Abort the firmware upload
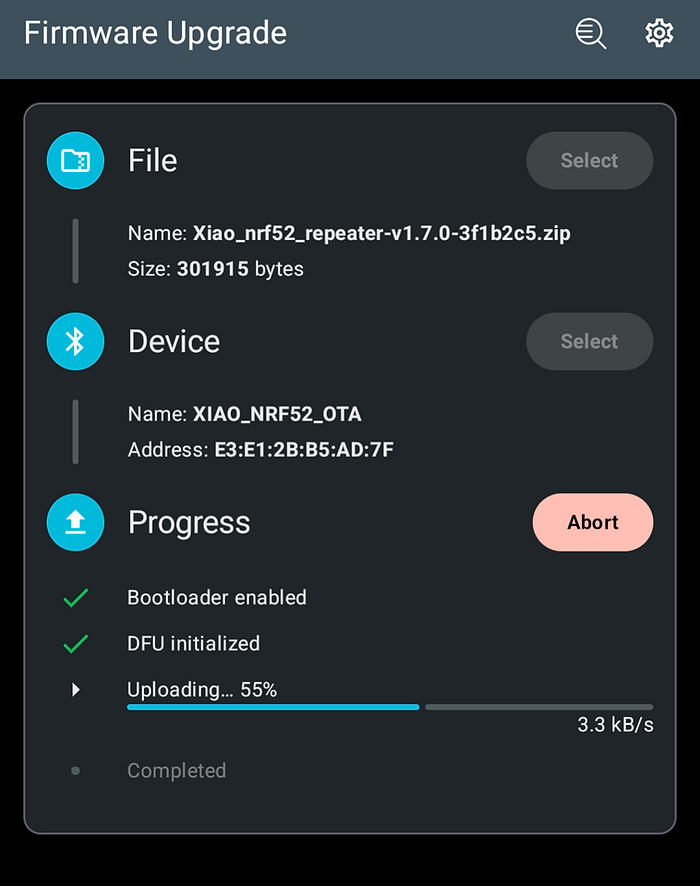Image resolution: width=700 pixels, height=886 pixels. point(592,522)
